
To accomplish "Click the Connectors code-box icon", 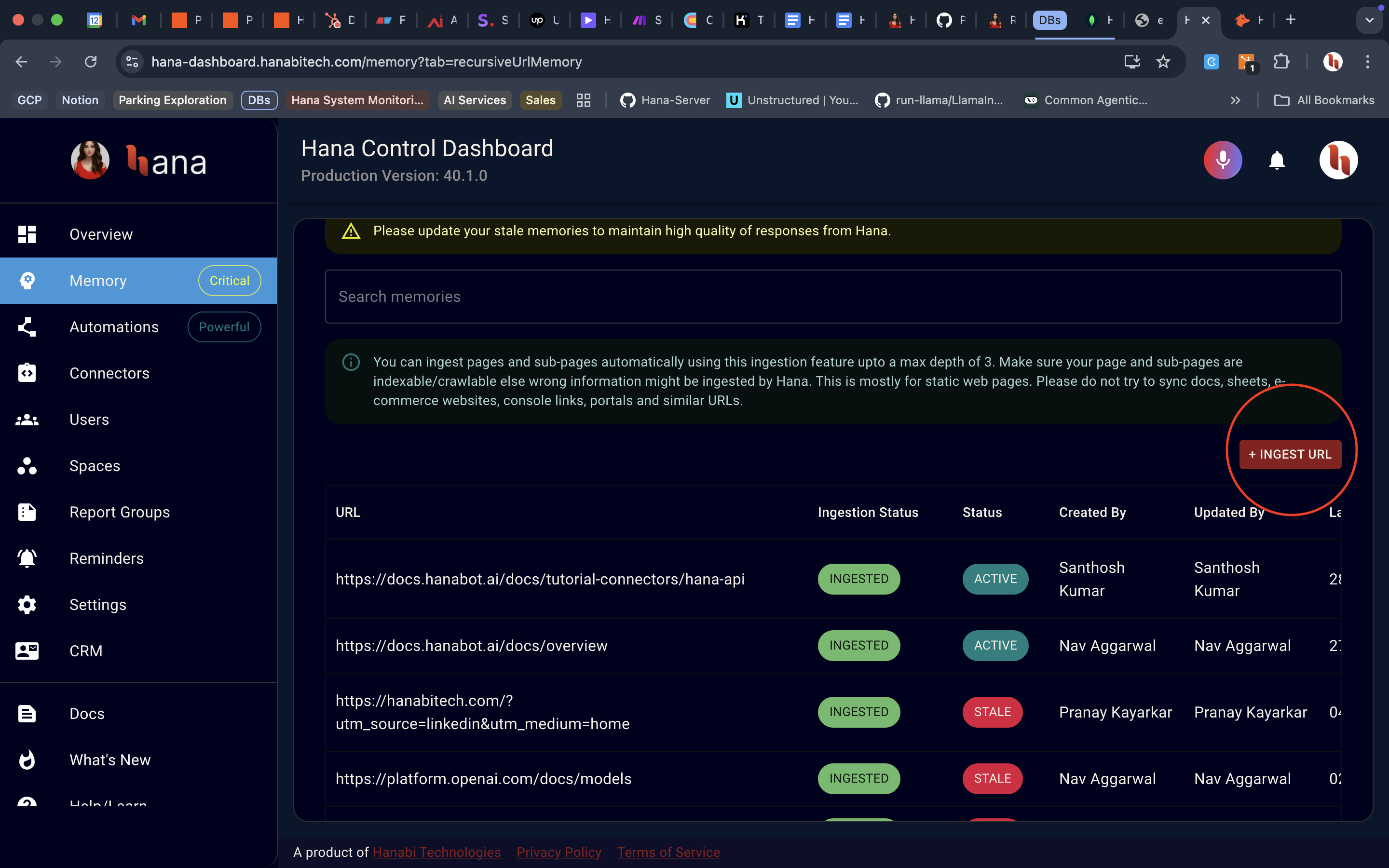I will coord(27,373).
